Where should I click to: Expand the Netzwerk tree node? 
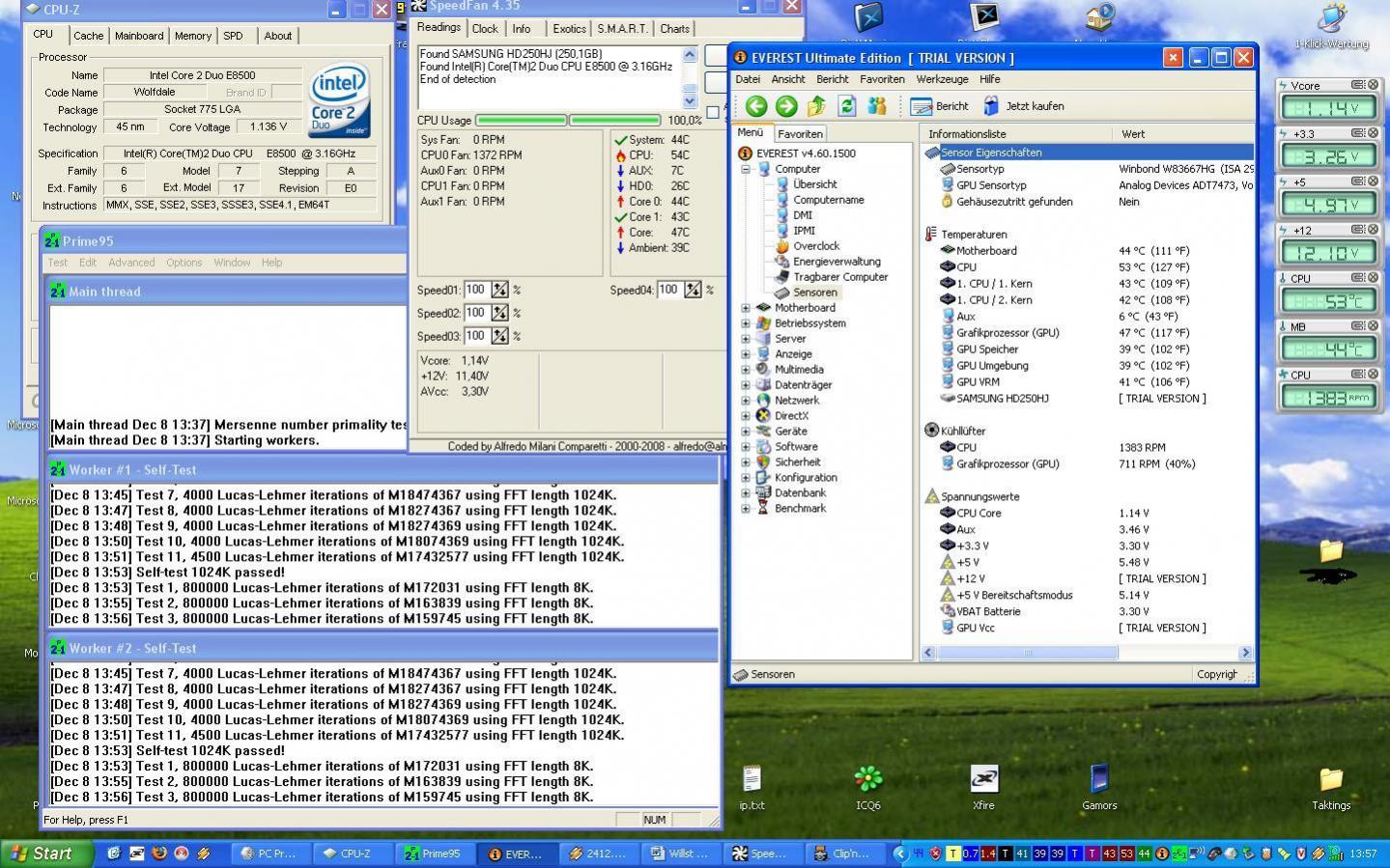[746, 401]
